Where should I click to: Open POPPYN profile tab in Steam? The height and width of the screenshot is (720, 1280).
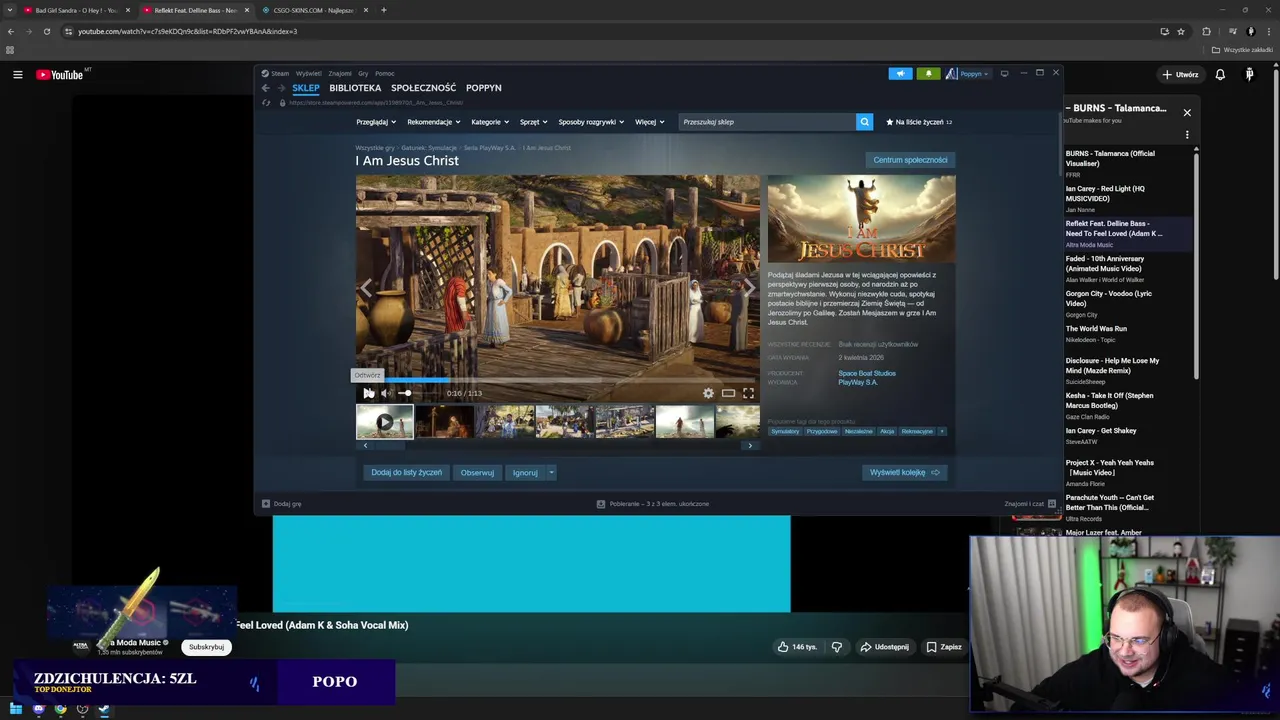pyautogui.click(x=484, y=88)
